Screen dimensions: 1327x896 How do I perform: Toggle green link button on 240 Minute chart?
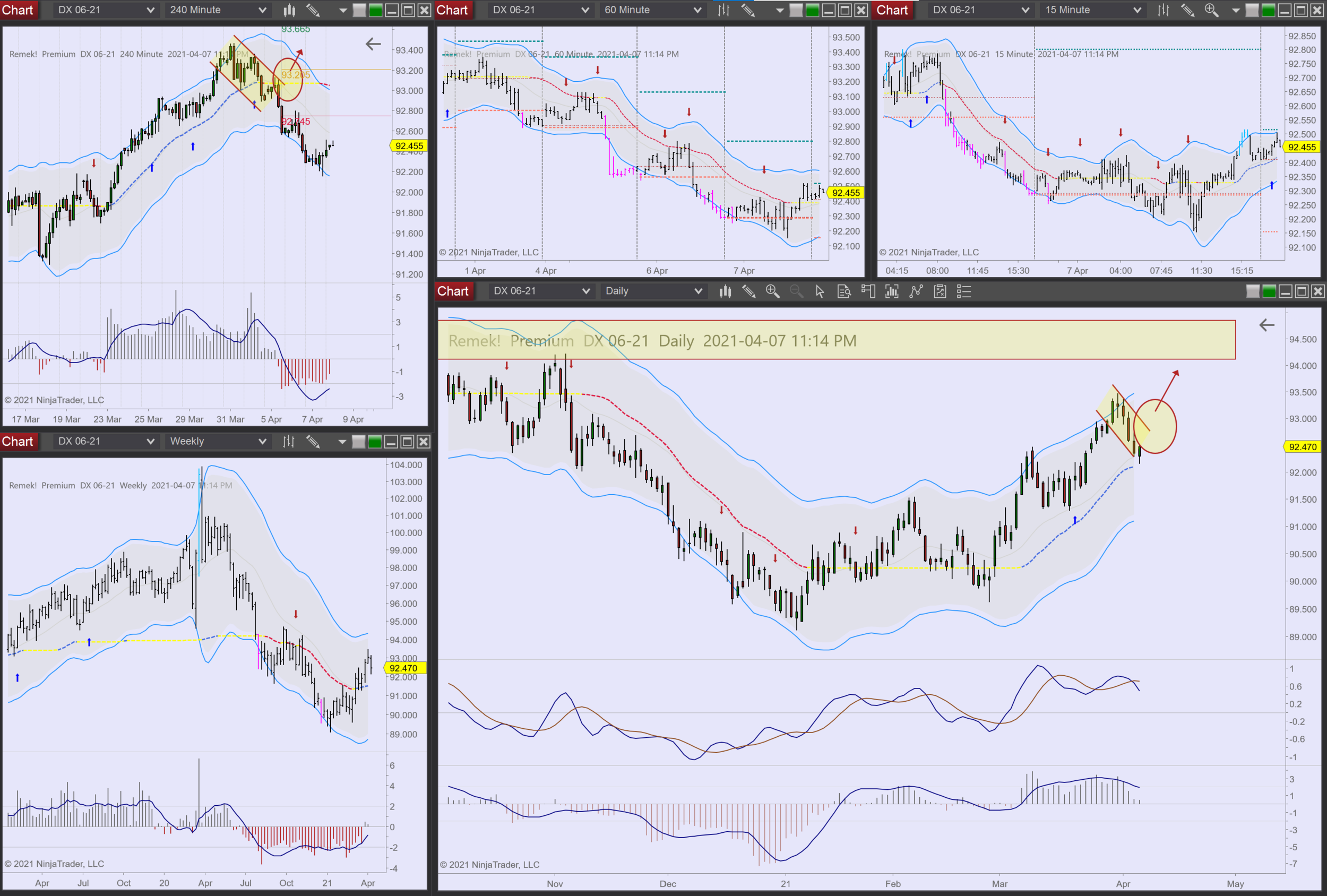pos(375,10)
